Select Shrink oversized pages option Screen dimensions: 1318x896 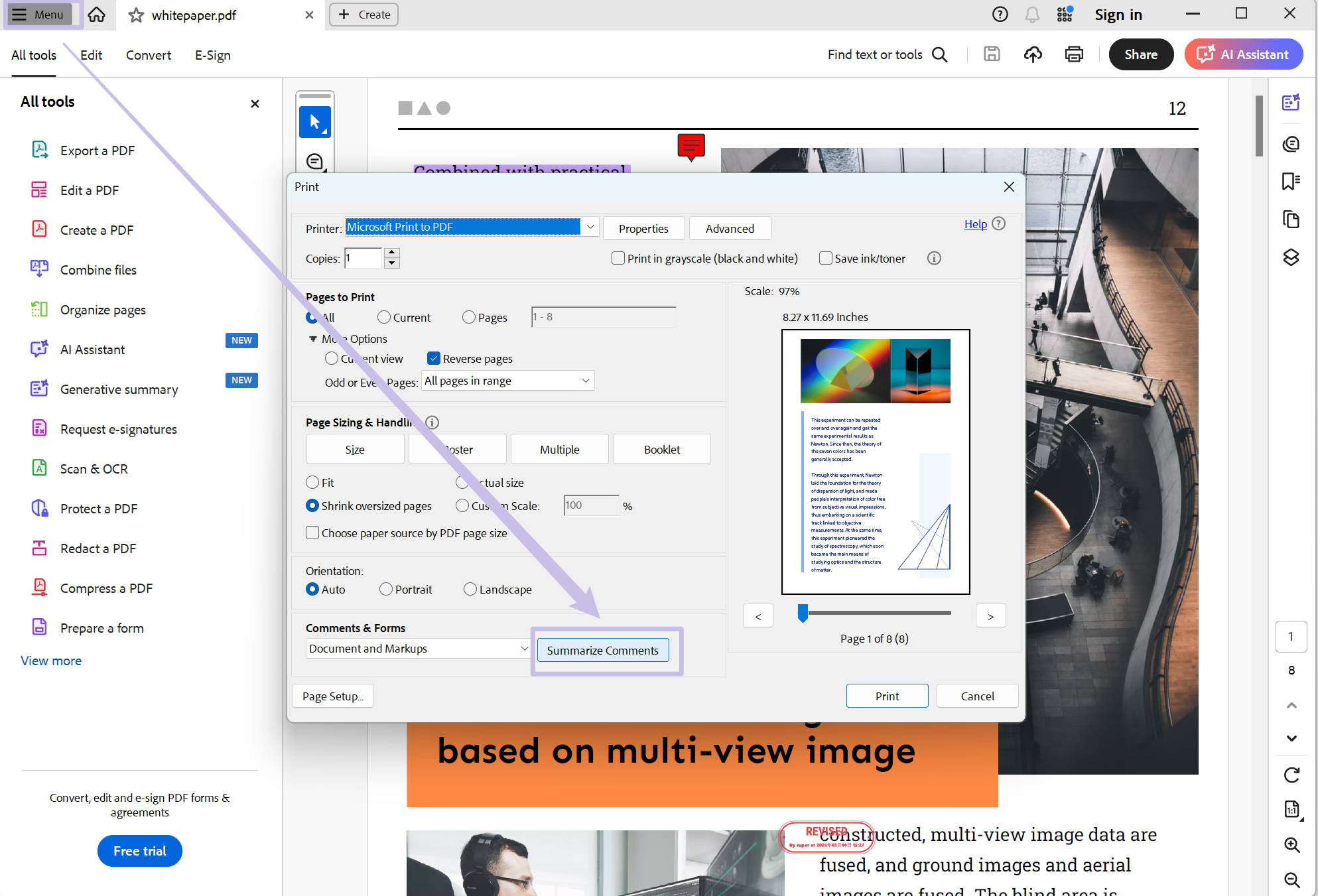(312, 505)
